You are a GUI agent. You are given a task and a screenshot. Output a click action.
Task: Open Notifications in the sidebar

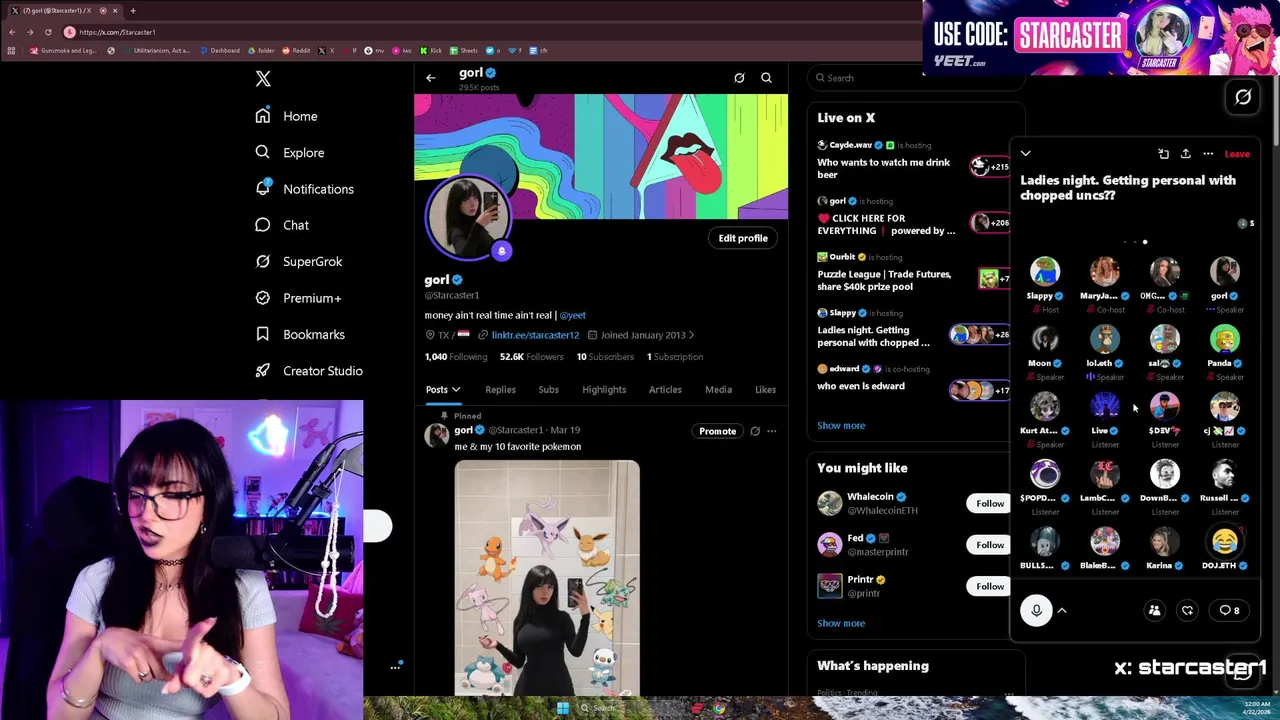304,189
